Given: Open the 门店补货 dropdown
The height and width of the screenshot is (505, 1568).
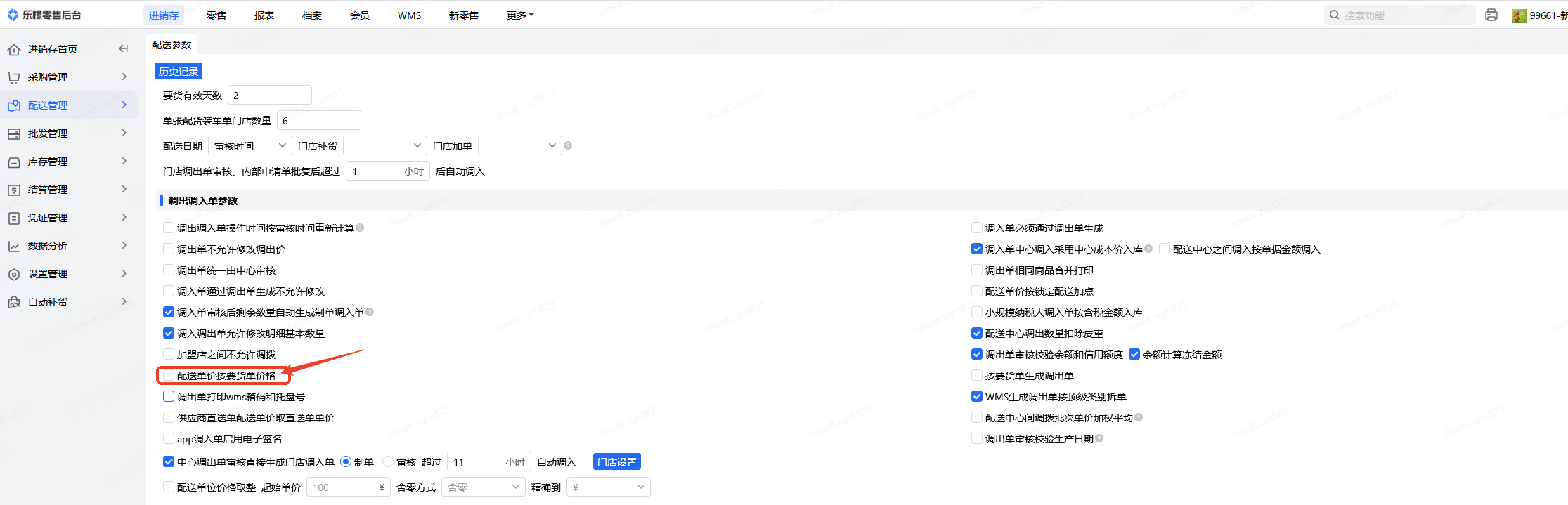Looking at the screenshot, I should pyautogui.click(x=384, y=145).
